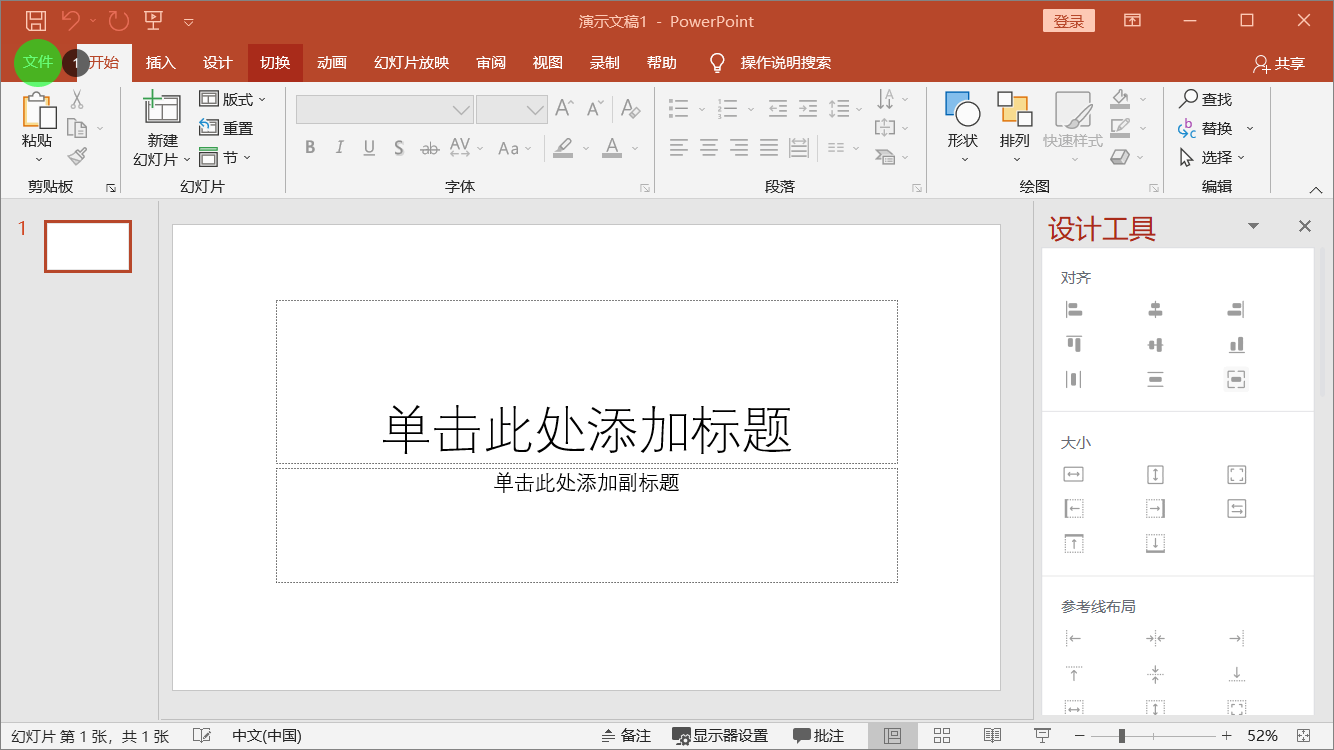The width and height of the screenshot is (1334, 750).
Task: Click the Format Painter brush icon
Action: [77, 156]
